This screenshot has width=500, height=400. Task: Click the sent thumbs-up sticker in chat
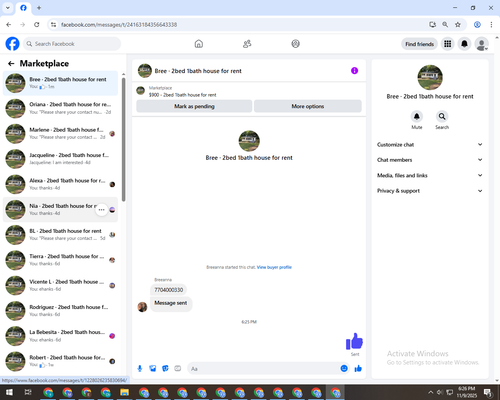tap(354, 341)
